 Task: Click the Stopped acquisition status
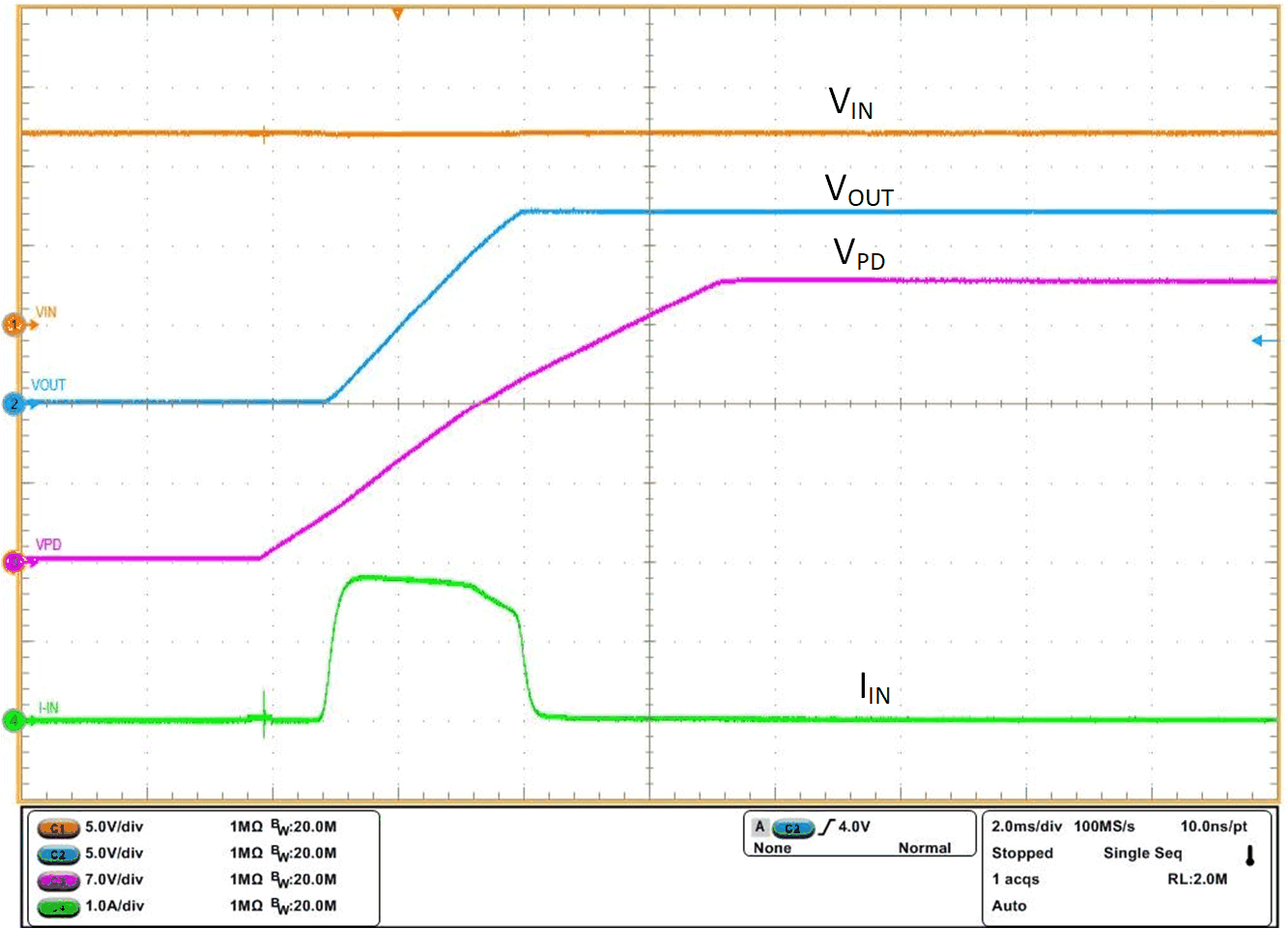click(x=1022, y=853)
